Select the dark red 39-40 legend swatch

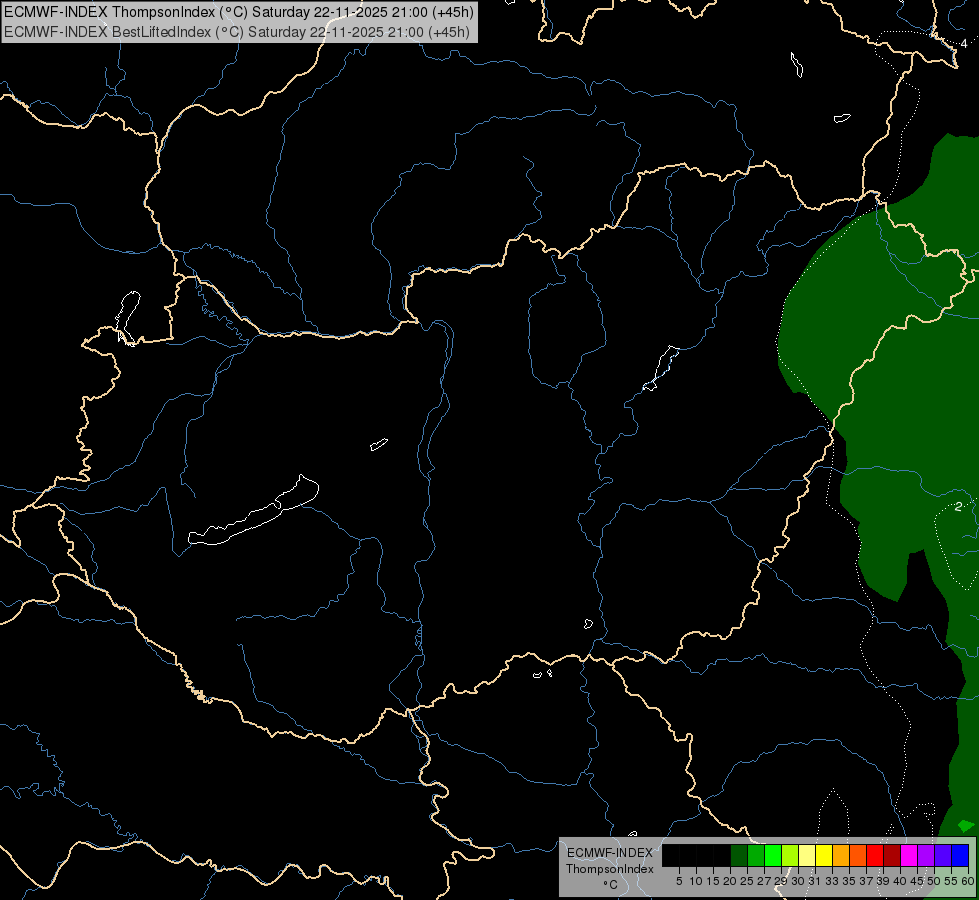coord(892,855)
